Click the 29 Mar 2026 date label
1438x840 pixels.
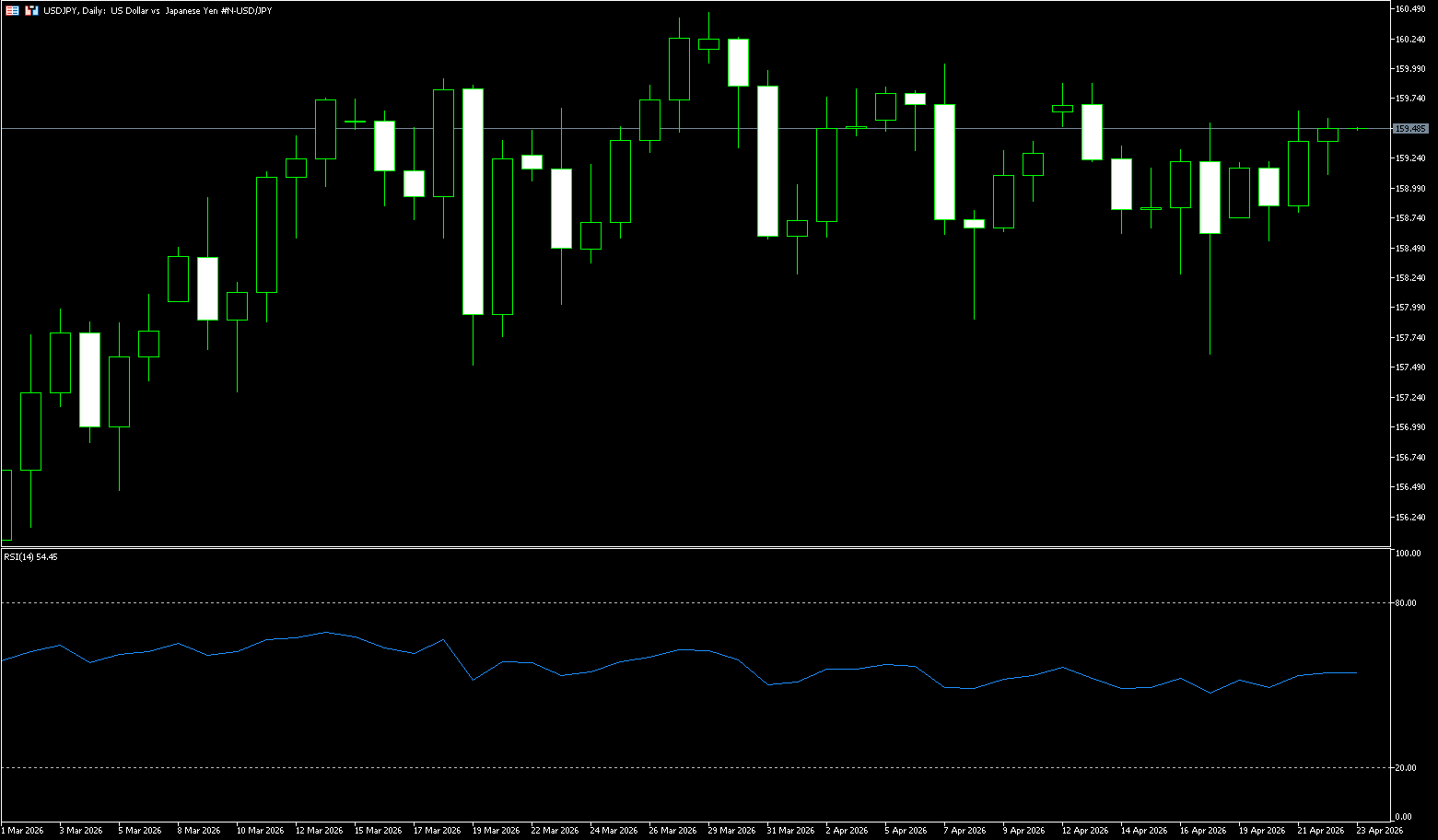[731, 830]
